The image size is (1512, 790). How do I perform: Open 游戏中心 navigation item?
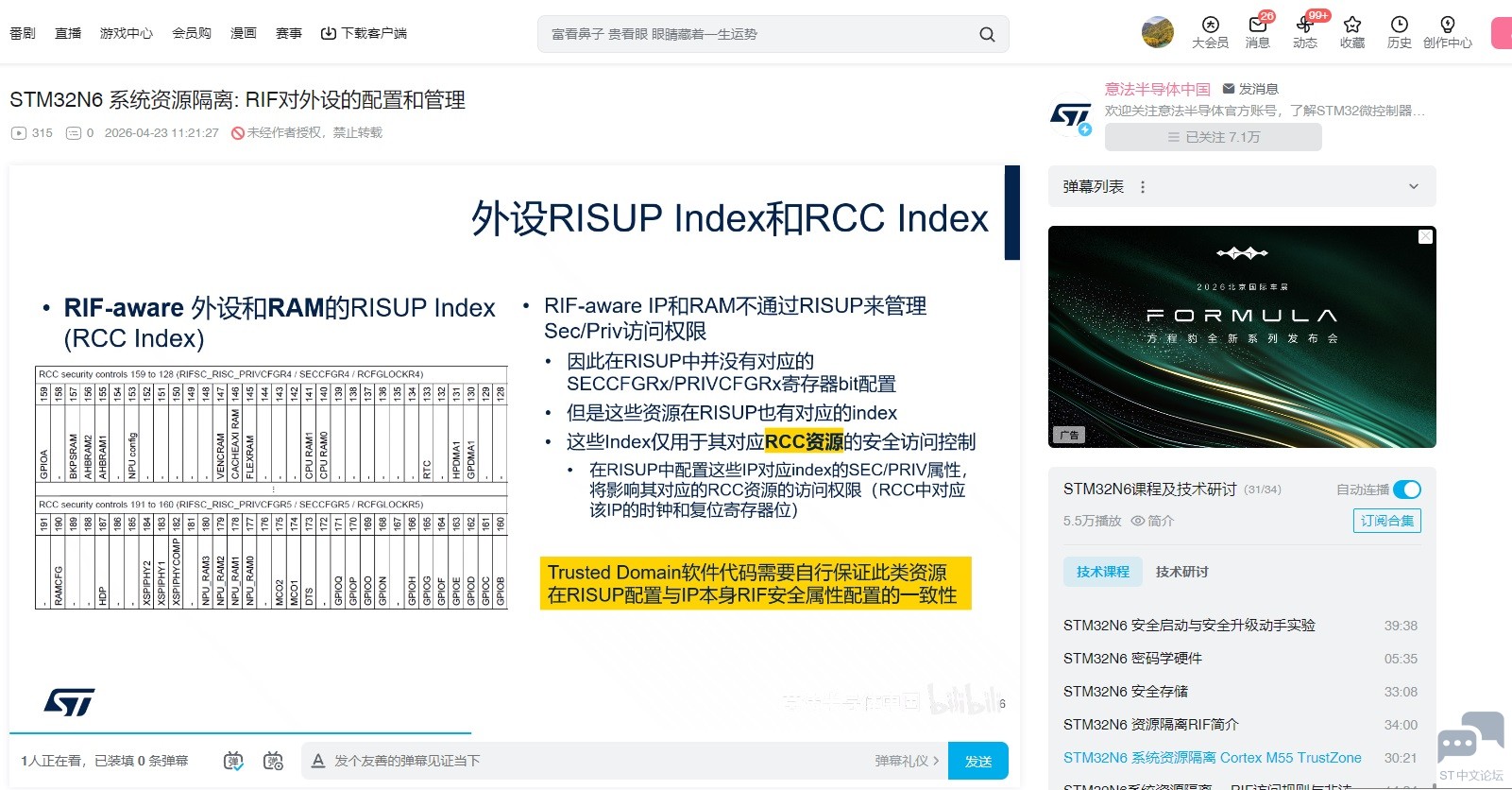[x=127, y=33]
